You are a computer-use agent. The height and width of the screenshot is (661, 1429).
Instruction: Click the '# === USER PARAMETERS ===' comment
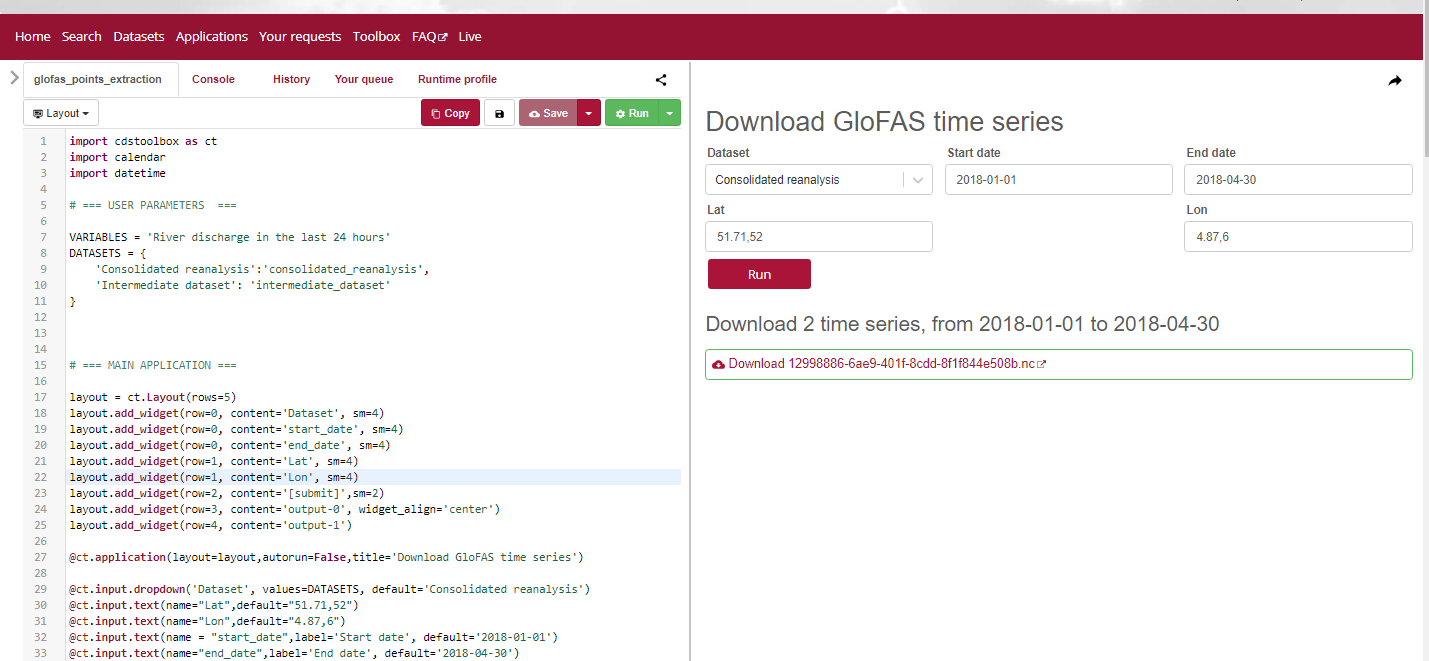pyautogui.click(x=153, y=205)
